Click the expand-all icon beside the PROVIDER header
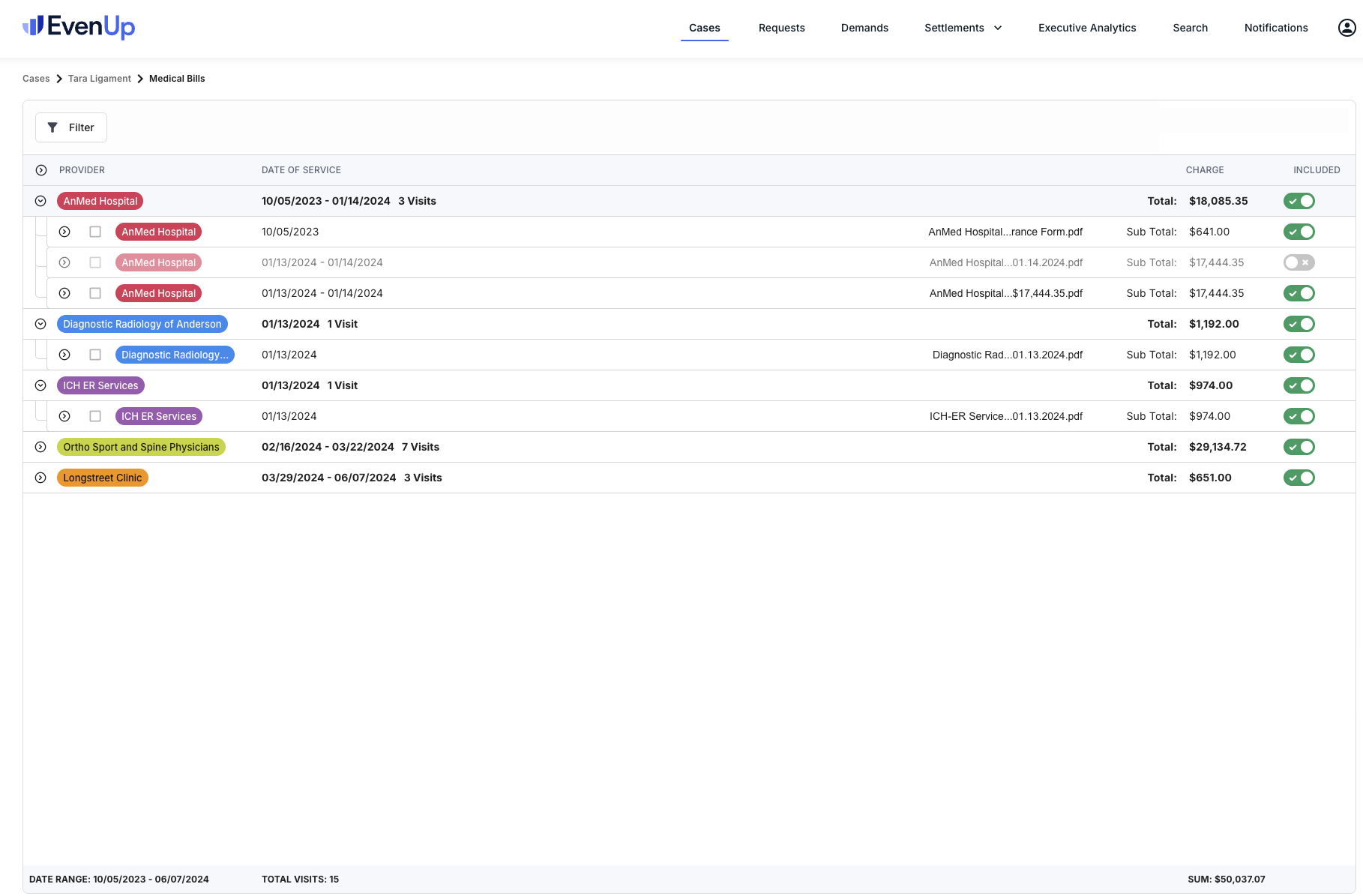 [41, 170]
